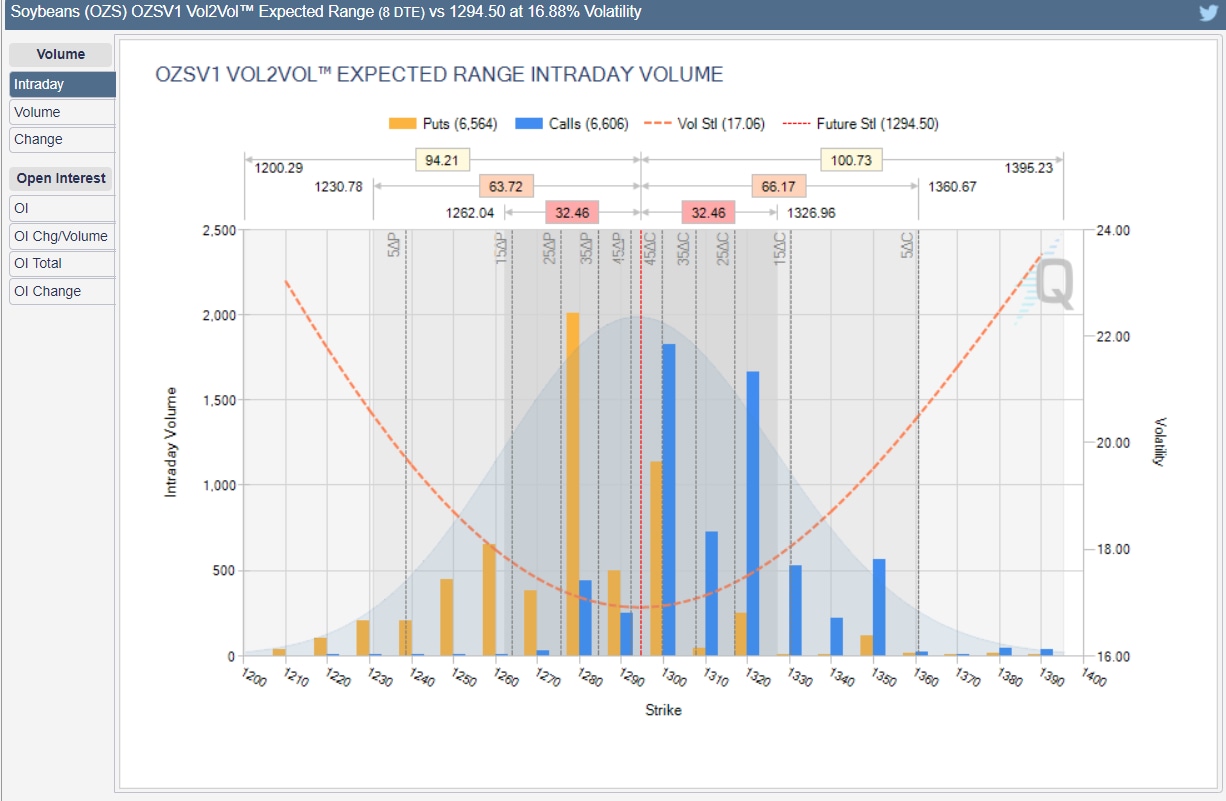1226x801 pixels.
Task: Click the orange Puts legend swatch
Action: coord(402,124)
